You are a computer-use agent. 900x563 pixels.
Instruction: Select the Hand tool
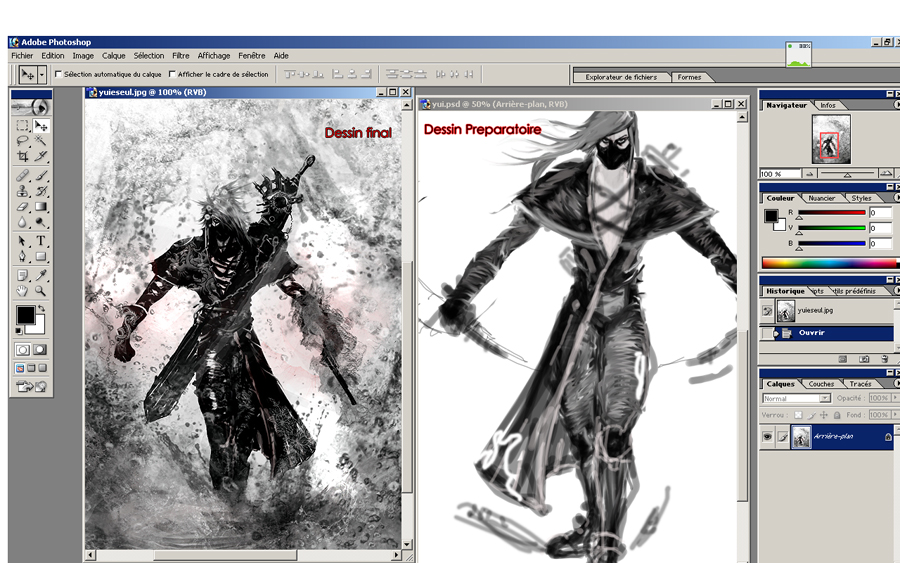click(x=22, y=291)
